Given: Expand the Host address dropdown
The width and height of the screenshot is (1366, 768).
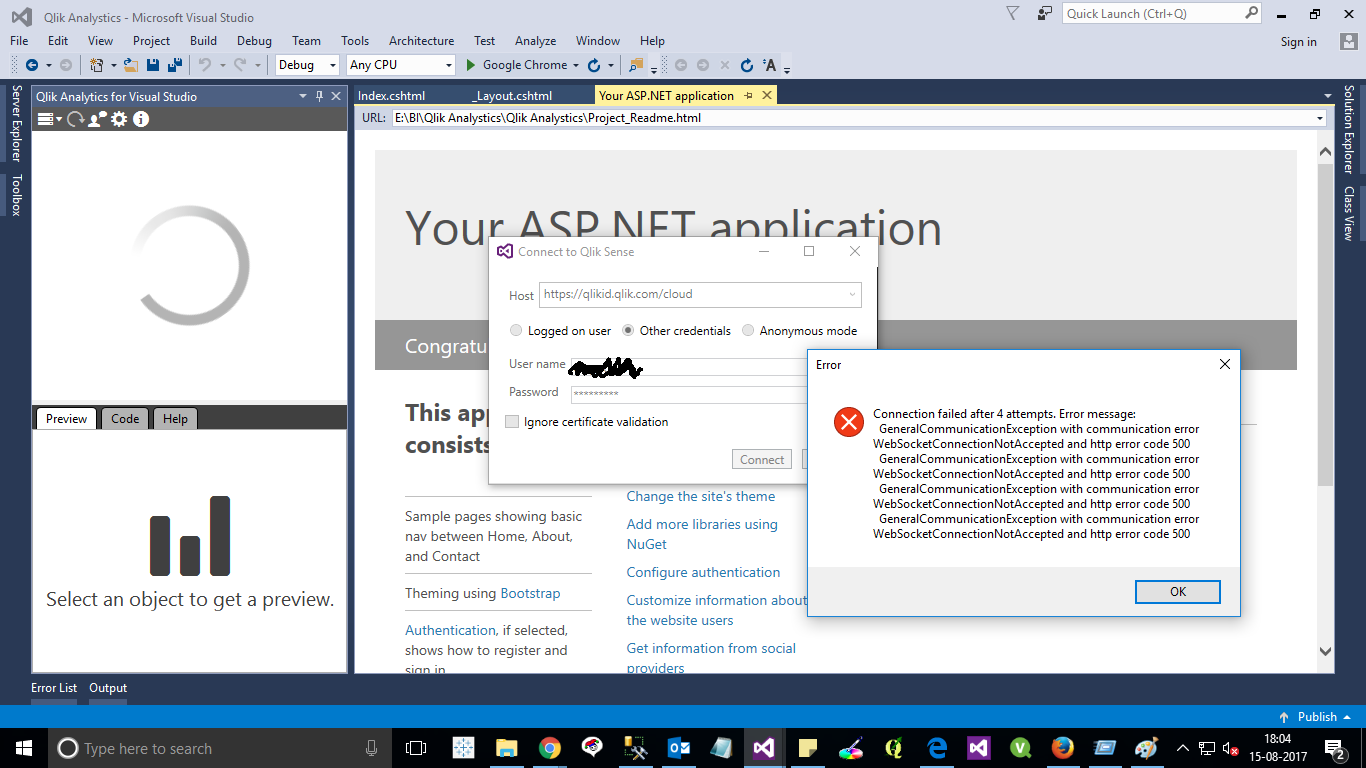Looking at the screenshot, I should click(x=852, y=295).
